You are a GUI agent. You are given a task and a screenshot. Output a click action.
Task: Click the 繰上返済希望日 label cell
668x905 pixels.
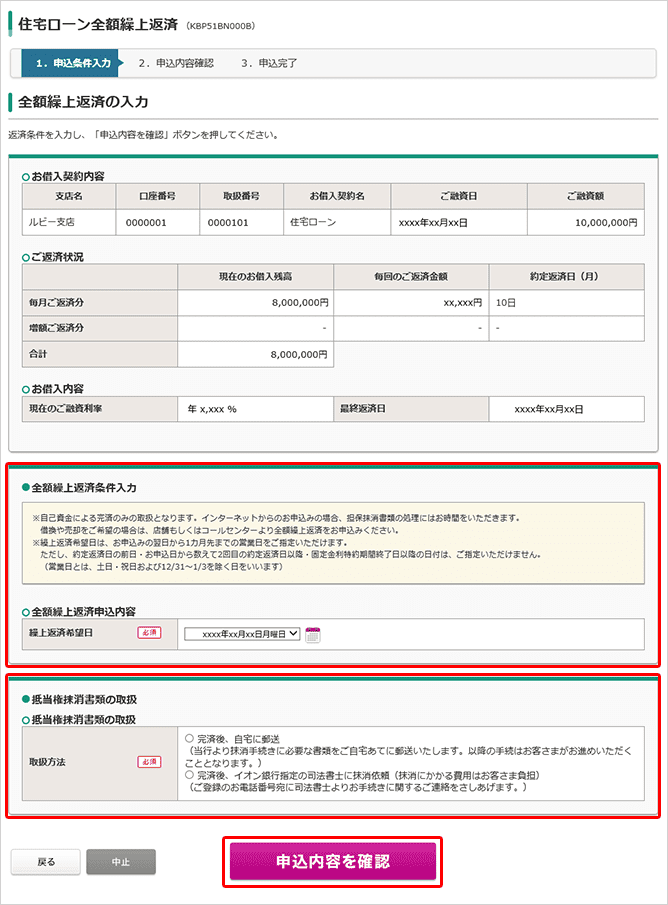coord(100,634)
